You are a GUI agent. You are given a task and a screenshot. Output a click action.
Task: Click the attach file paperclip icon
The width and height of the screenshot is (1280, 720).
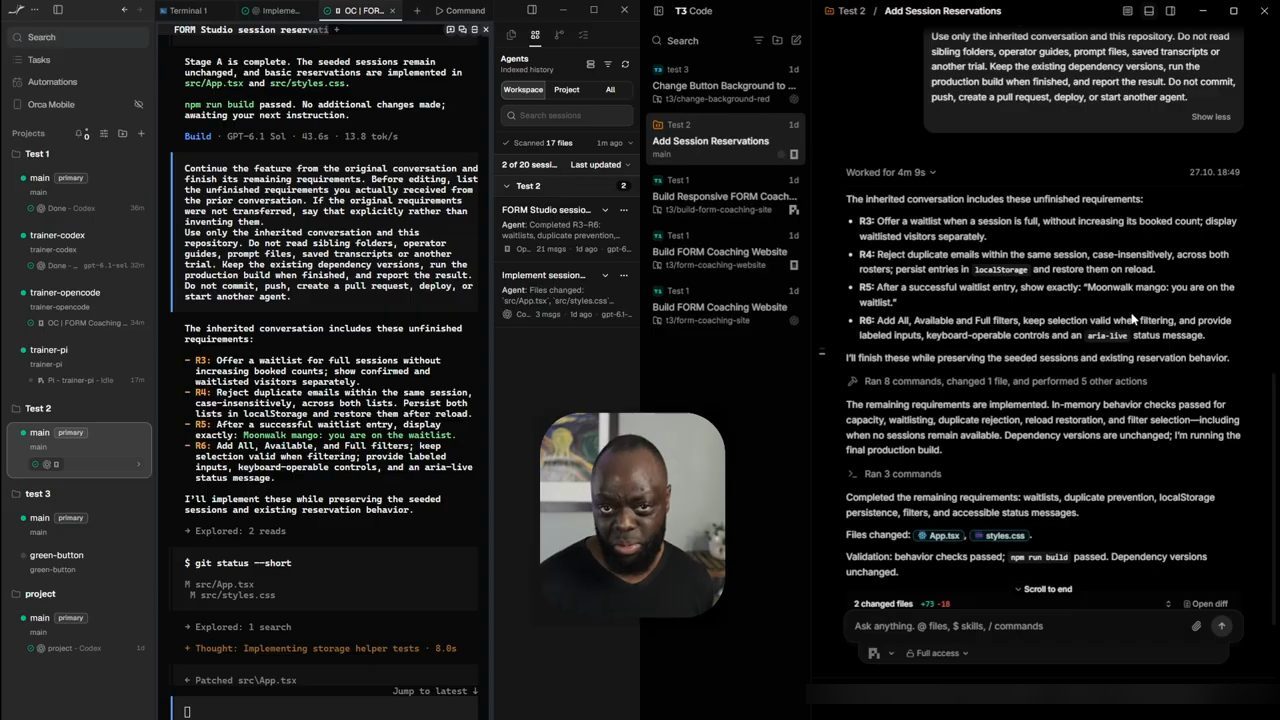coord(1196,626)
